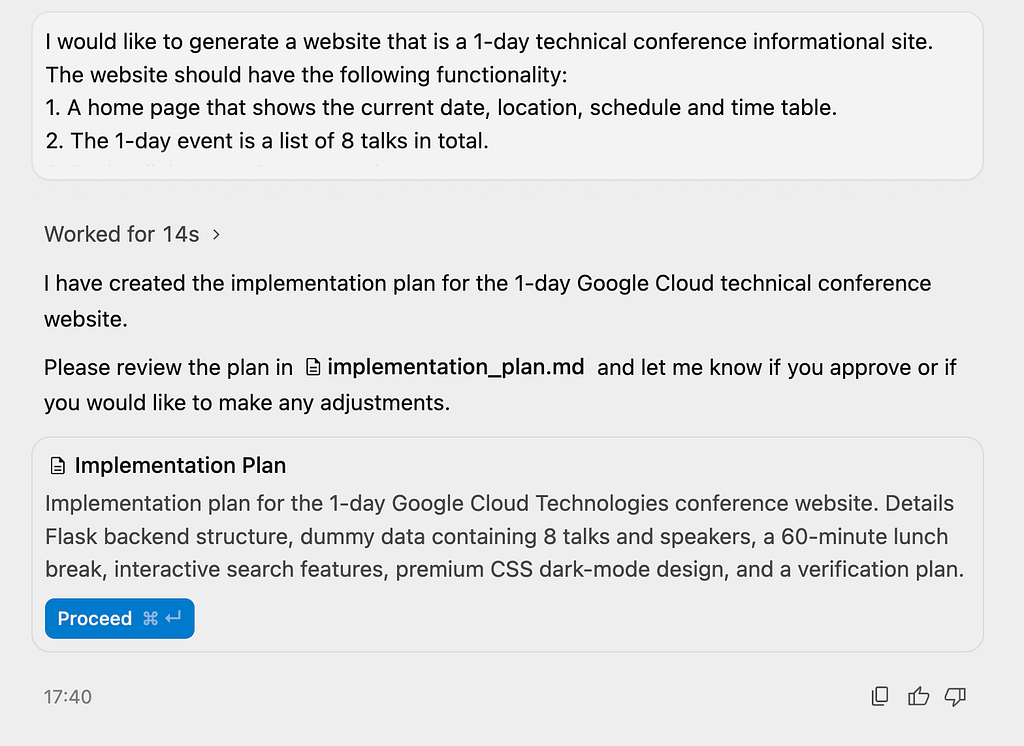Click the line '2. The 1-day event is a list of 8 talks'
The width and height of the screenshot is (1024, 746).
[x=267, y=140]
